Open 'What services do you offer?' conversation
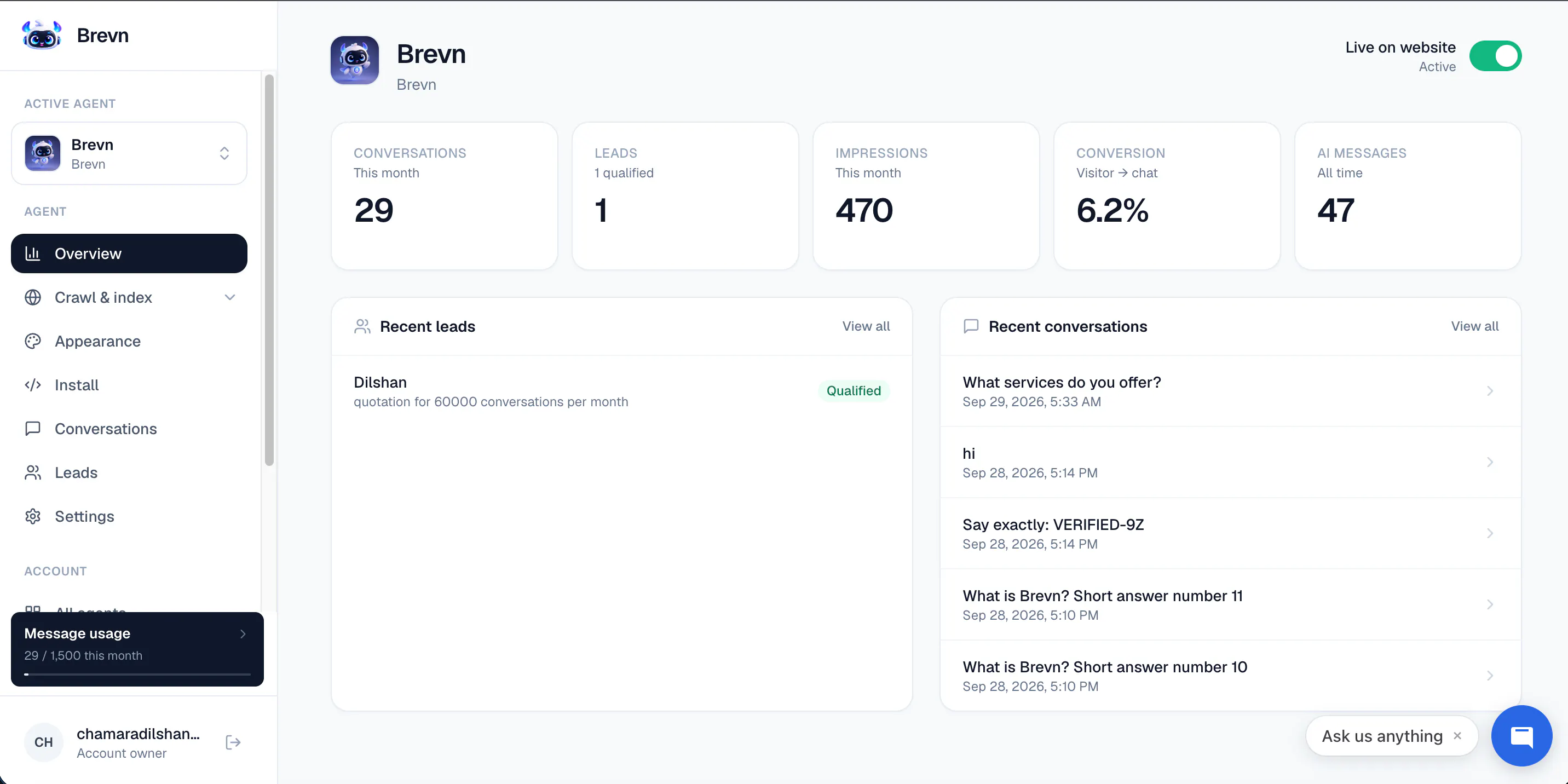This screenshot has width=1568, height=784. (x=1230, y=391)
